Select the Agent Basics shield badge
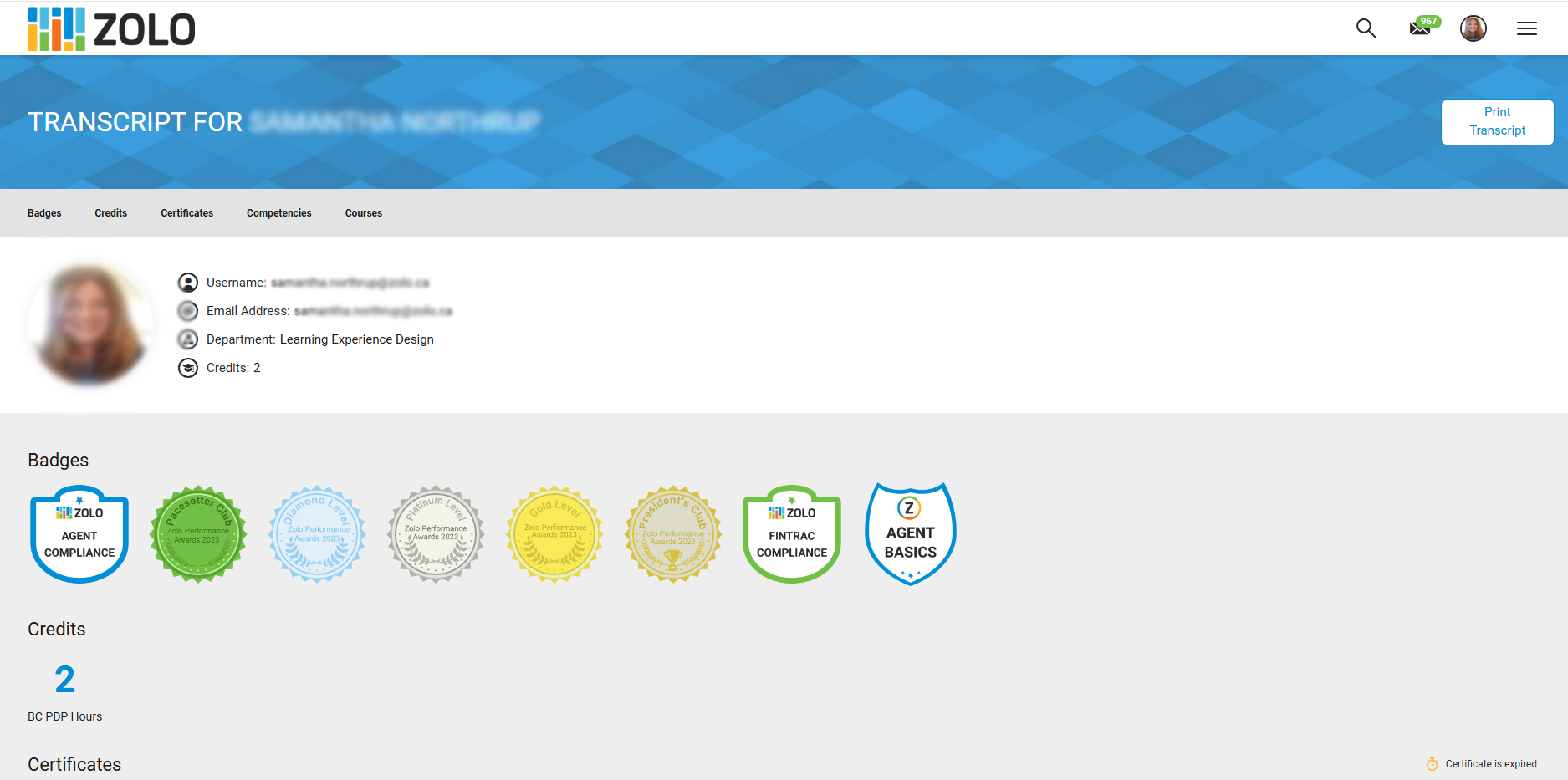This screenshot has width=1568, height=780. point(911,534)
